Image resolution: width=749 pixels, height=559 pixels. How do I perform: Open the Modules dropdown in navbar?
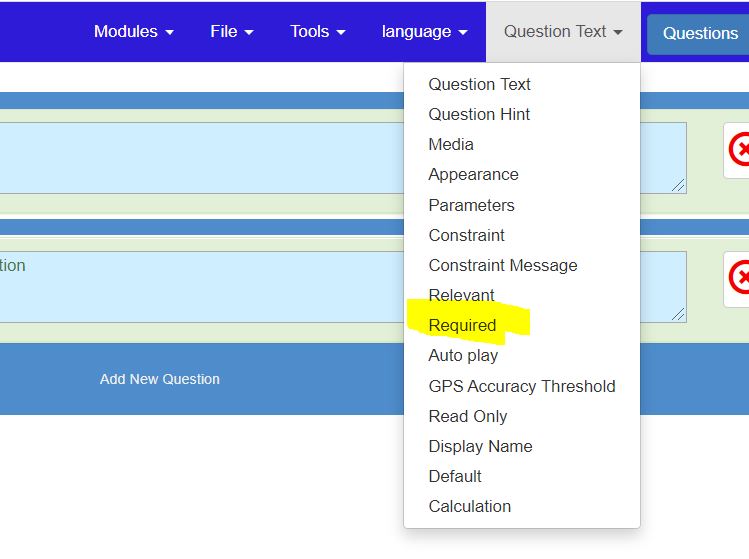pyautogui.click(x=133, y=31)
